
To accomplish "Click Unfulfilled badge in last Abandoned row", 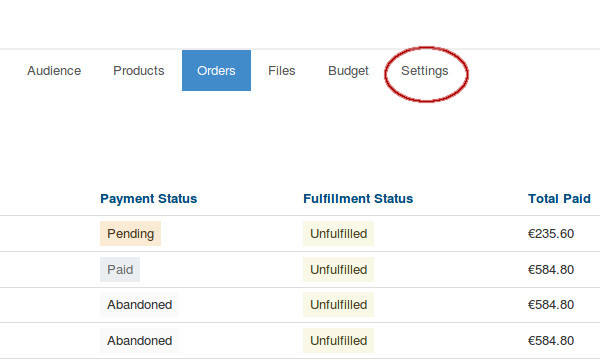I will 339,340.
